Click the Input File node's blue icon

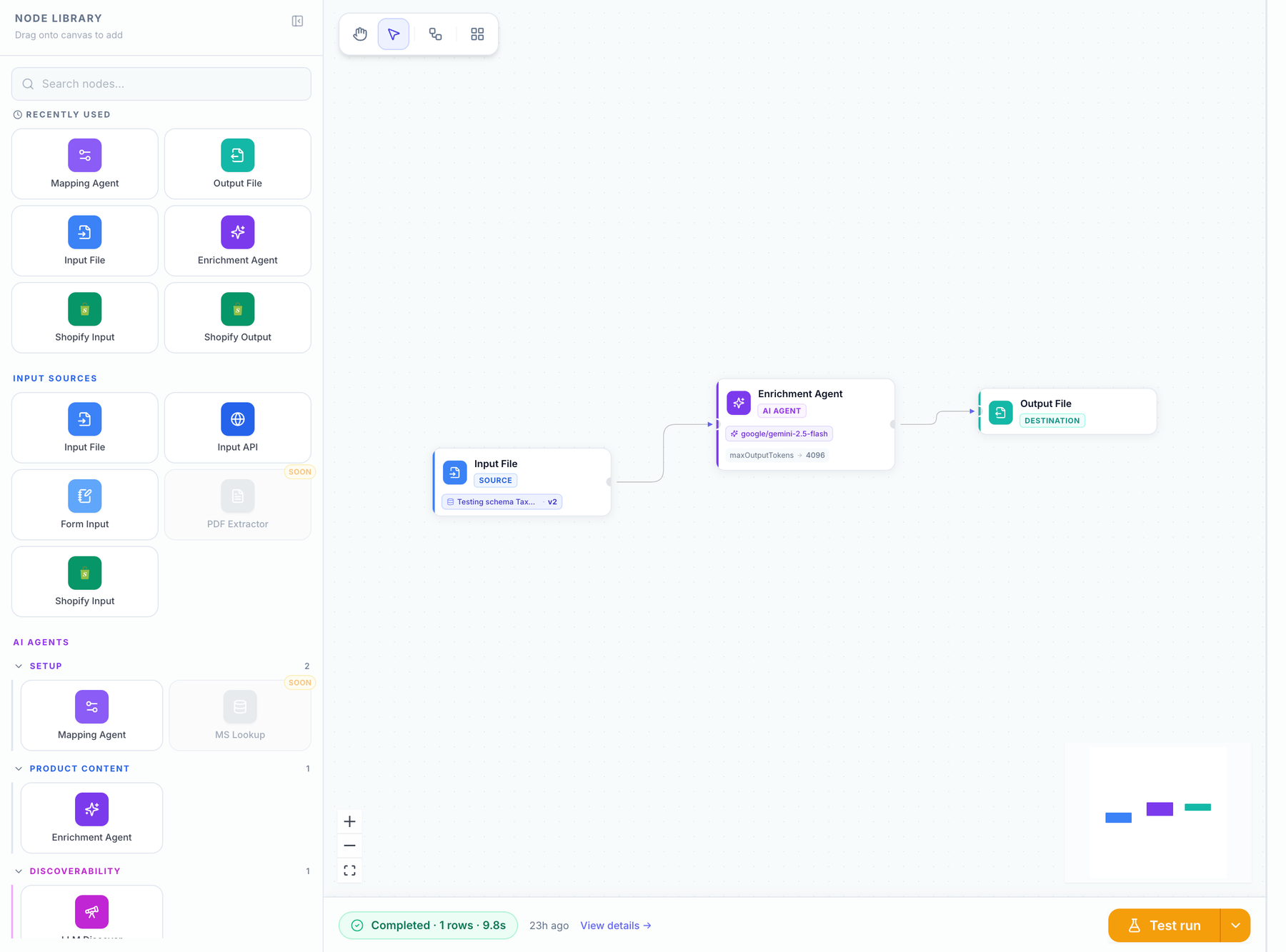455,472
